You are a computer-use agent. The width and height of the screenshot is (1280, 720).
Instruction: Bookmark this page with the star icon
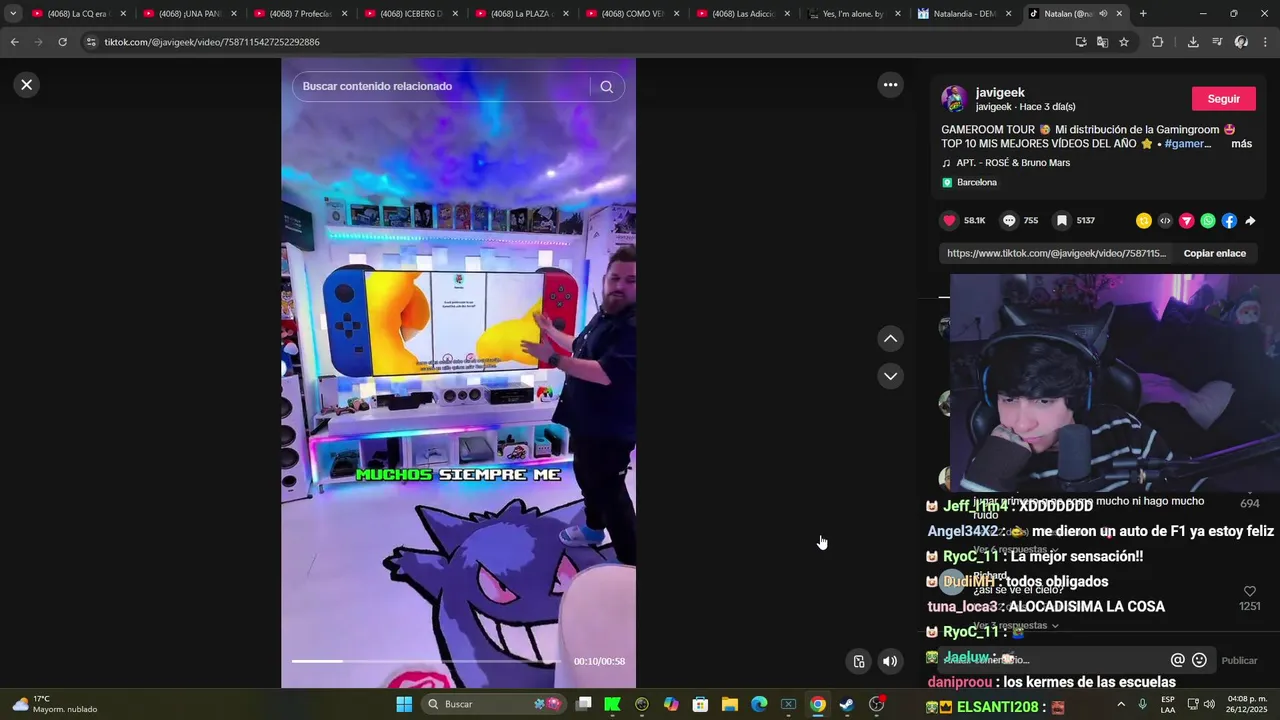[1124, 42]
